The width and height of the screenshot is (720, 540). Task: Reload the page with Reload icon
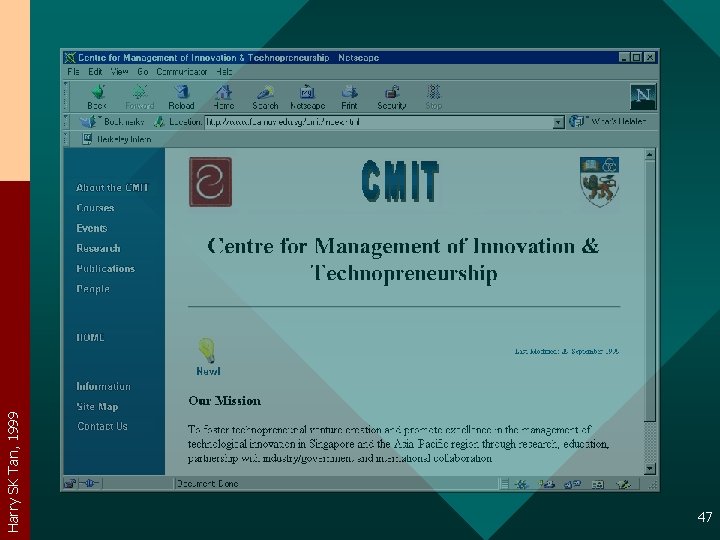tap(181, 97)
